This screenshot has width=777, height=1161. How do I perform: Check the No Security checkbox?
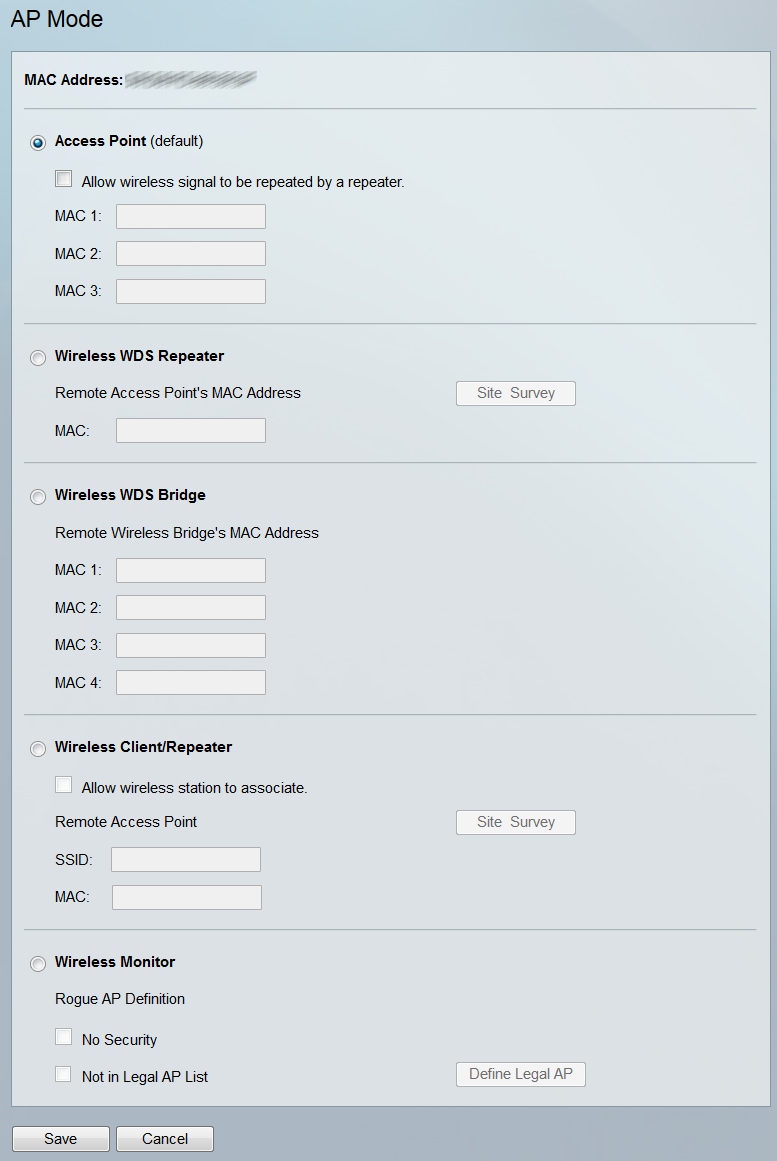(x=64, y=1037)
